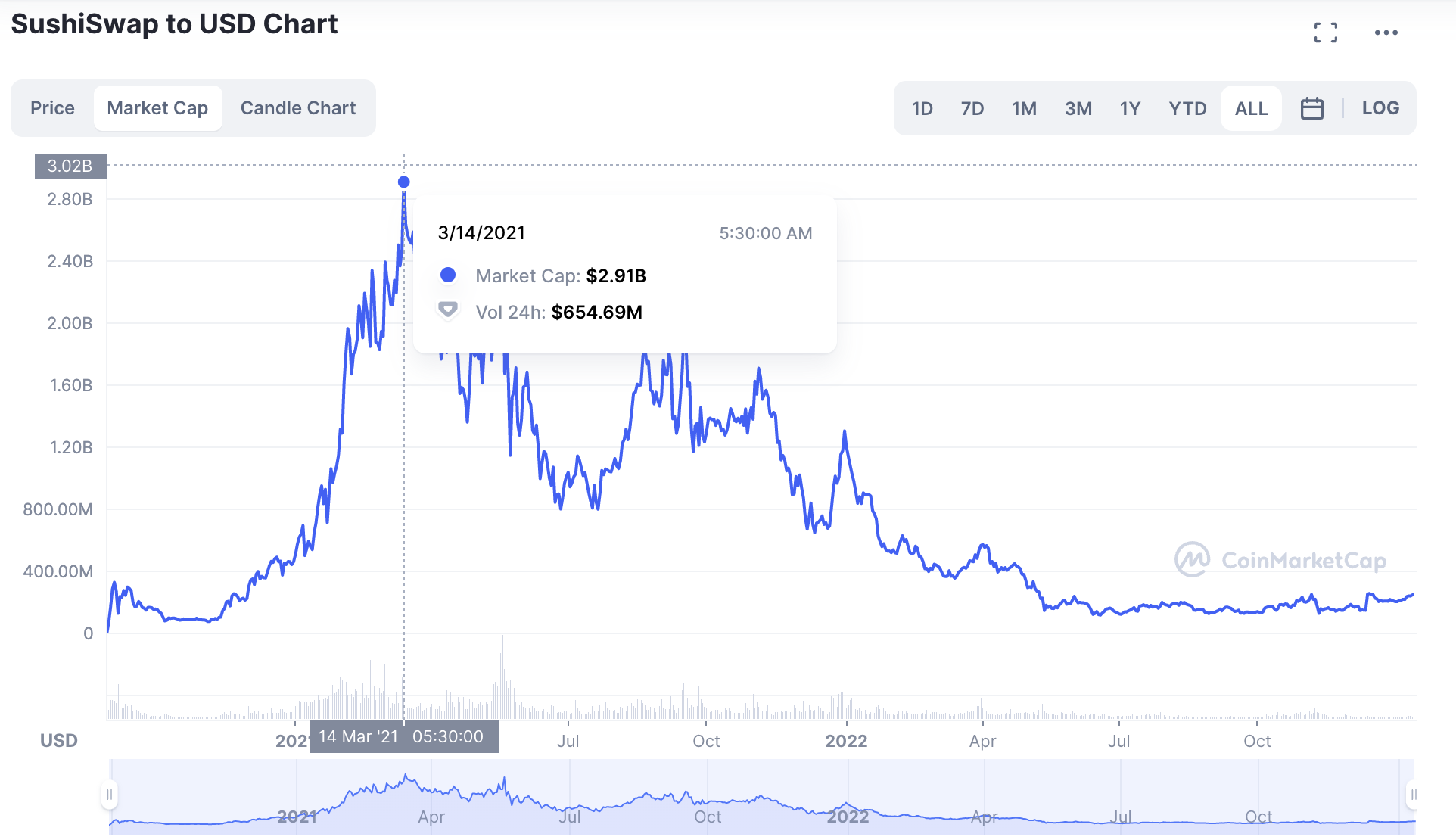Select the YTD time range
This screenshot has height=840, width=1456.
(1187, 108)
